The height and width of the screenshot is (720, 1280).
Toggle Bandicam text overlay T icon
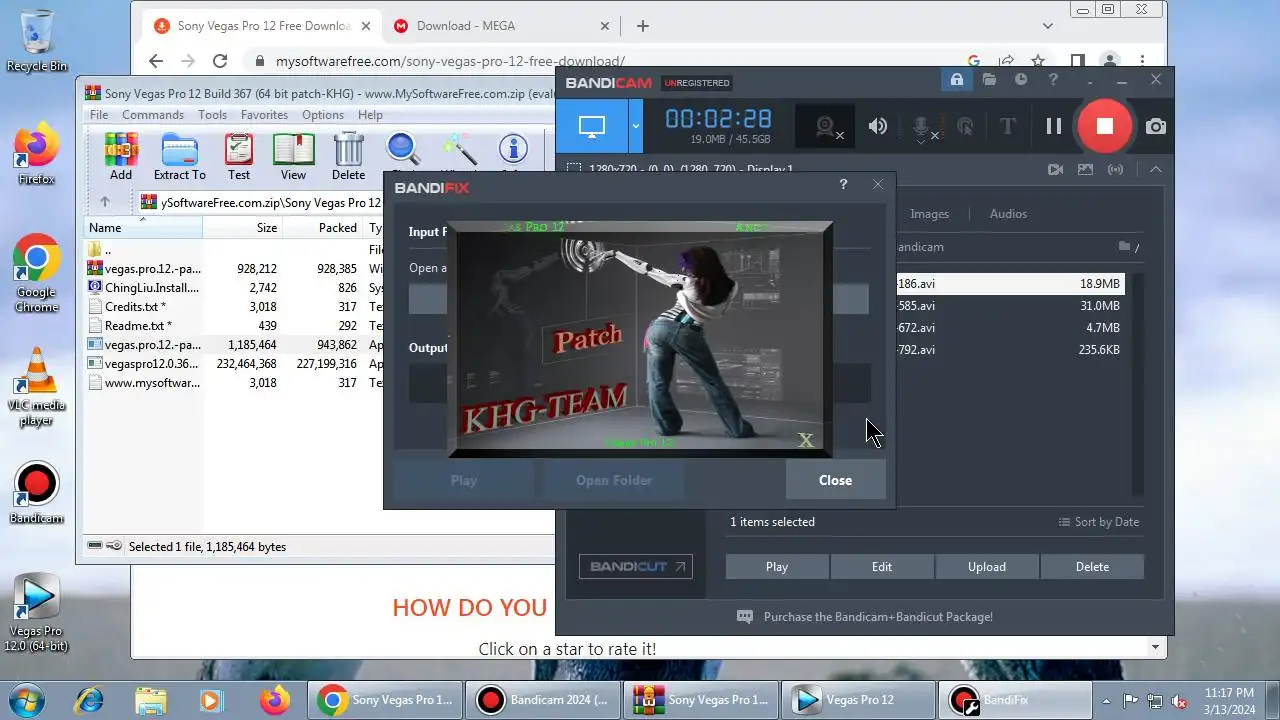[1007, 126]
